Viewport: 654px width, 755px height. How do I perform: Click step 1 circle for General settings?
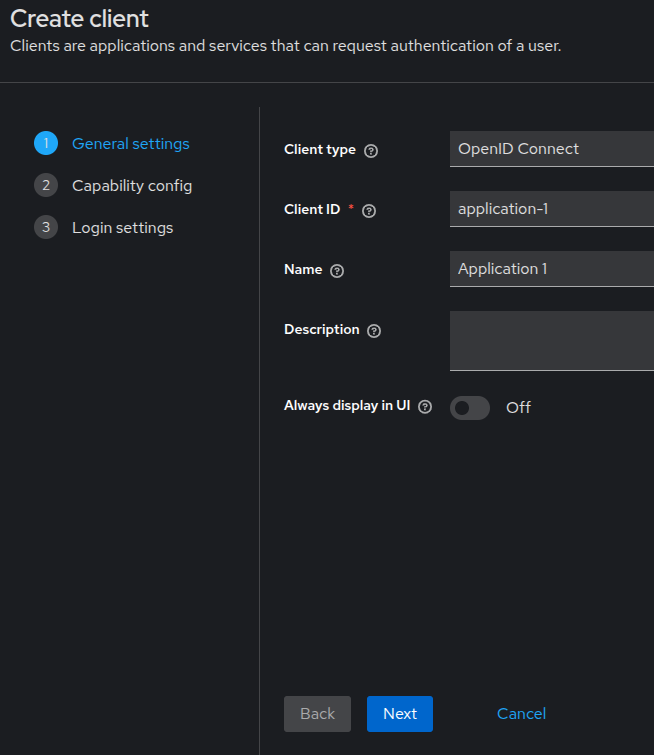46,143
